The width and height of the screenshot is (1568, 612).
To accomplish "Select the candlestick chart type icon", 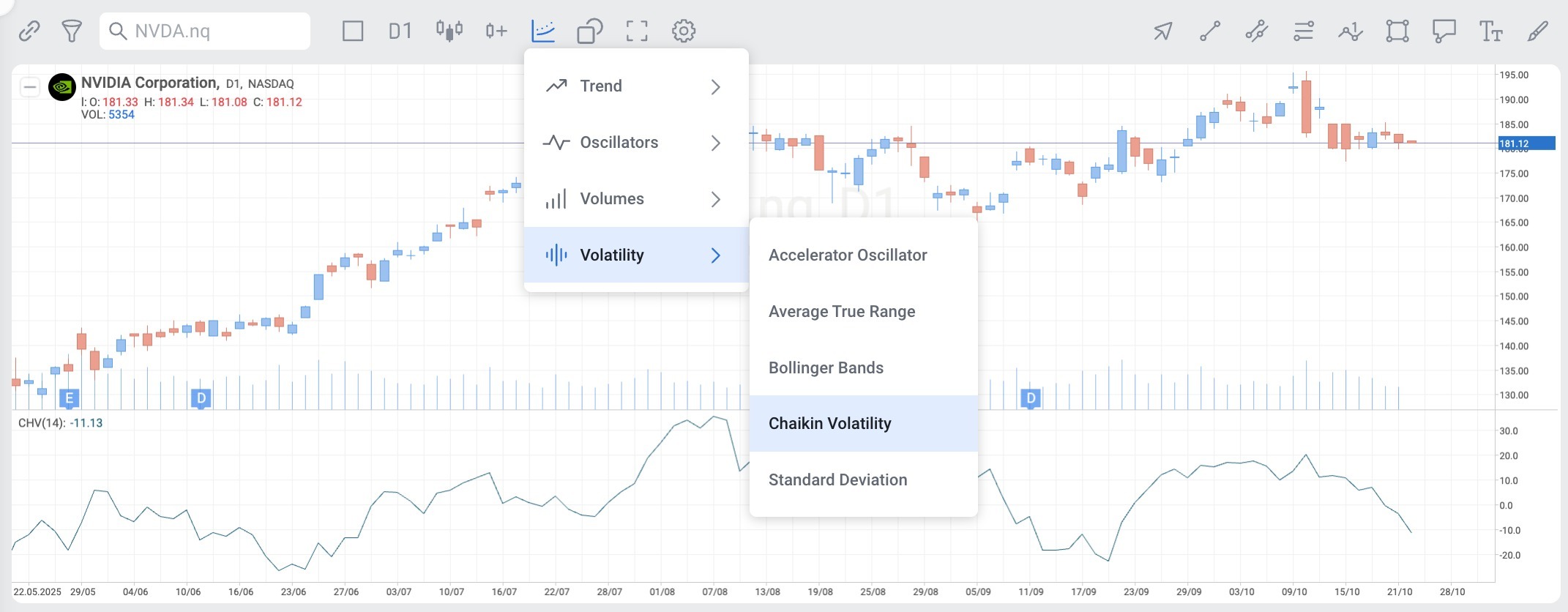I will [x=449, y=31].
